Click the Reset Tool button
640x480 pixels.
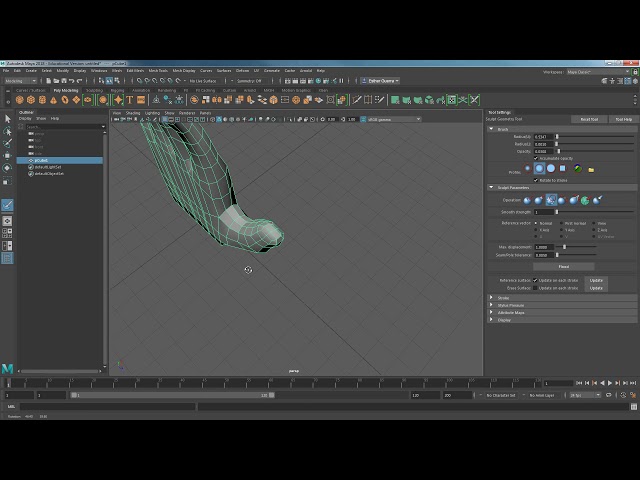pos(589,119)
